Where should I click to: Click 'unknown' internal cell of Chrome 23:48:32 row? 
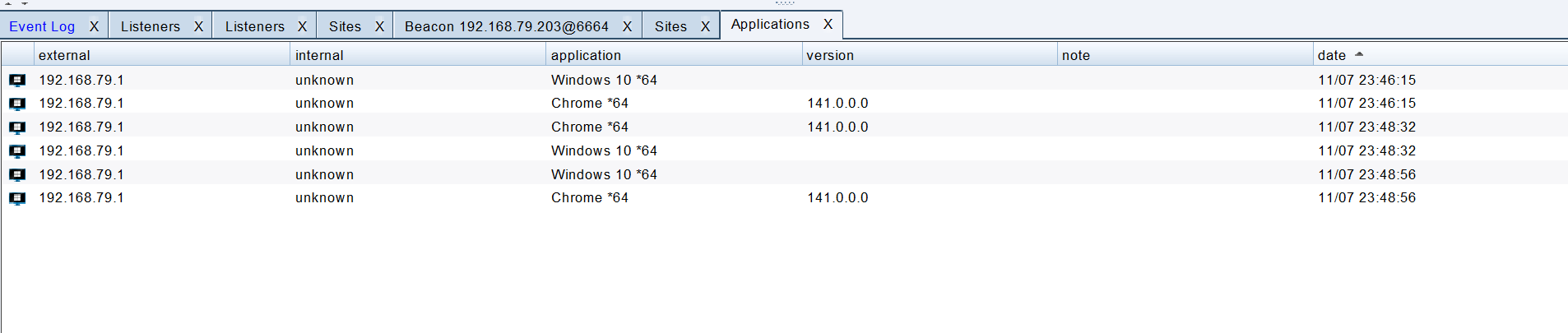click(325, 127)
